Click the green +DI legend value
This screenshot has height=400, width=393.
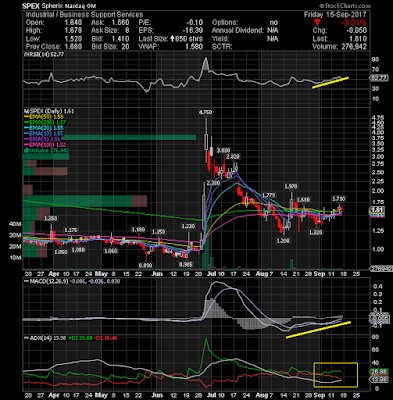(80, 338)
